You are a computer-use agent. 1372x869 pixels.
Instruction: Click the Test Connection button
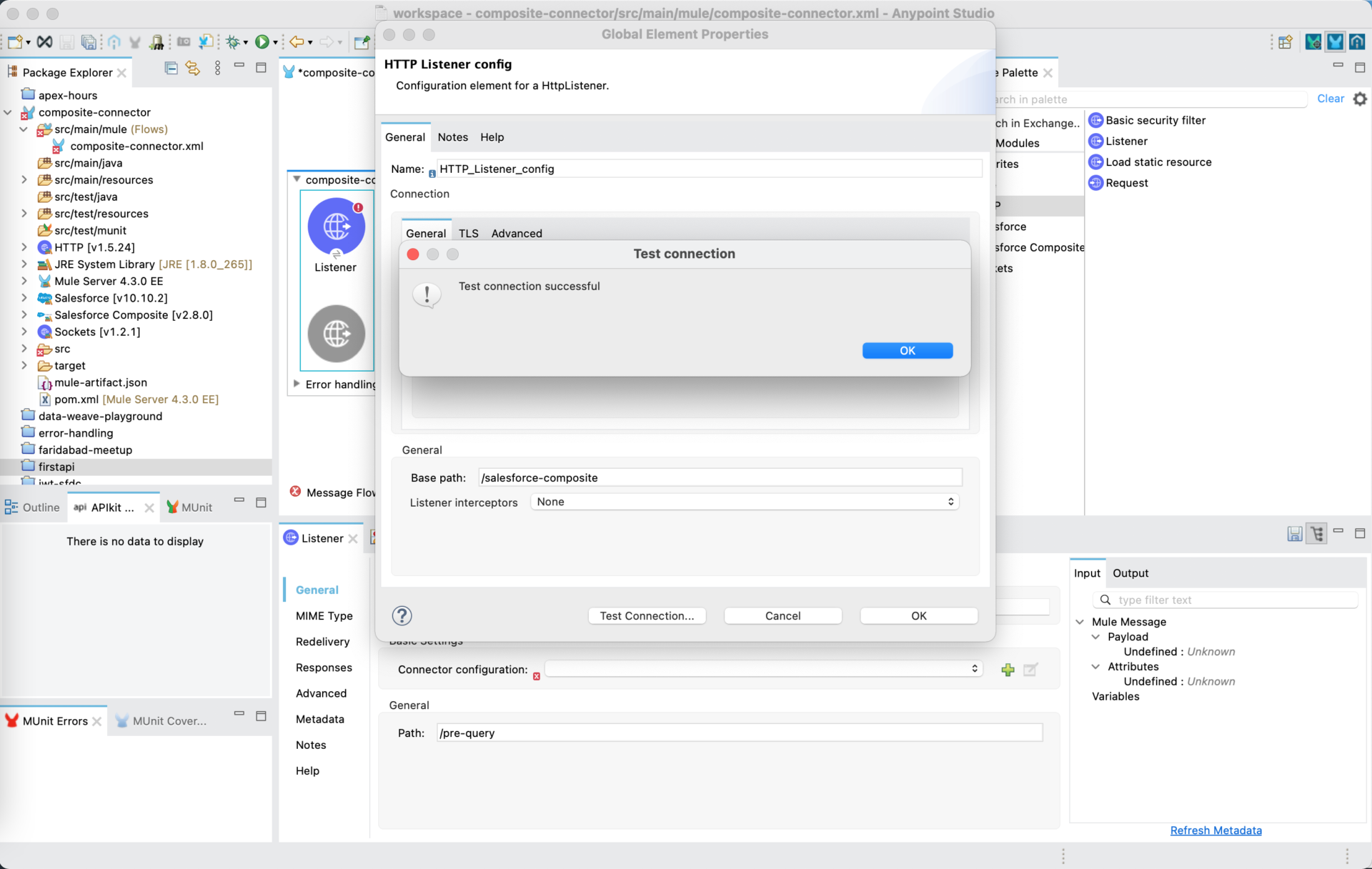coord(647,615)
